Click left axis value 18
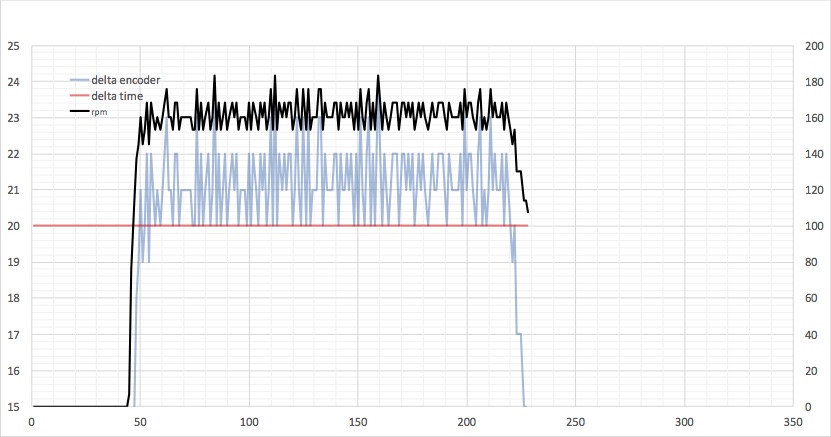831x437 pixels. 13,298
